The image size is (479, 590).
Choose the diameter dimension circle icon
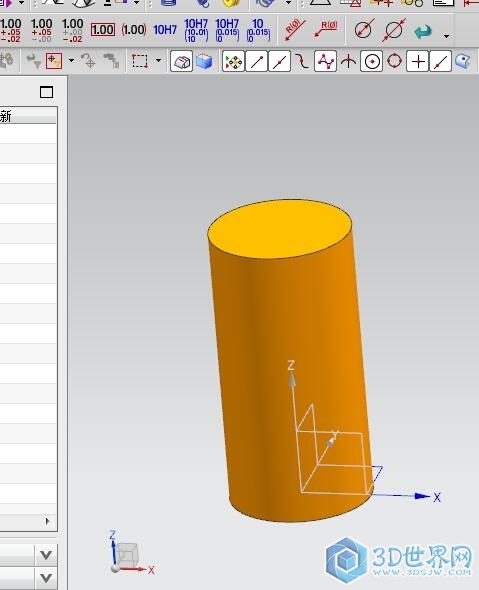[x=364, y=29]
